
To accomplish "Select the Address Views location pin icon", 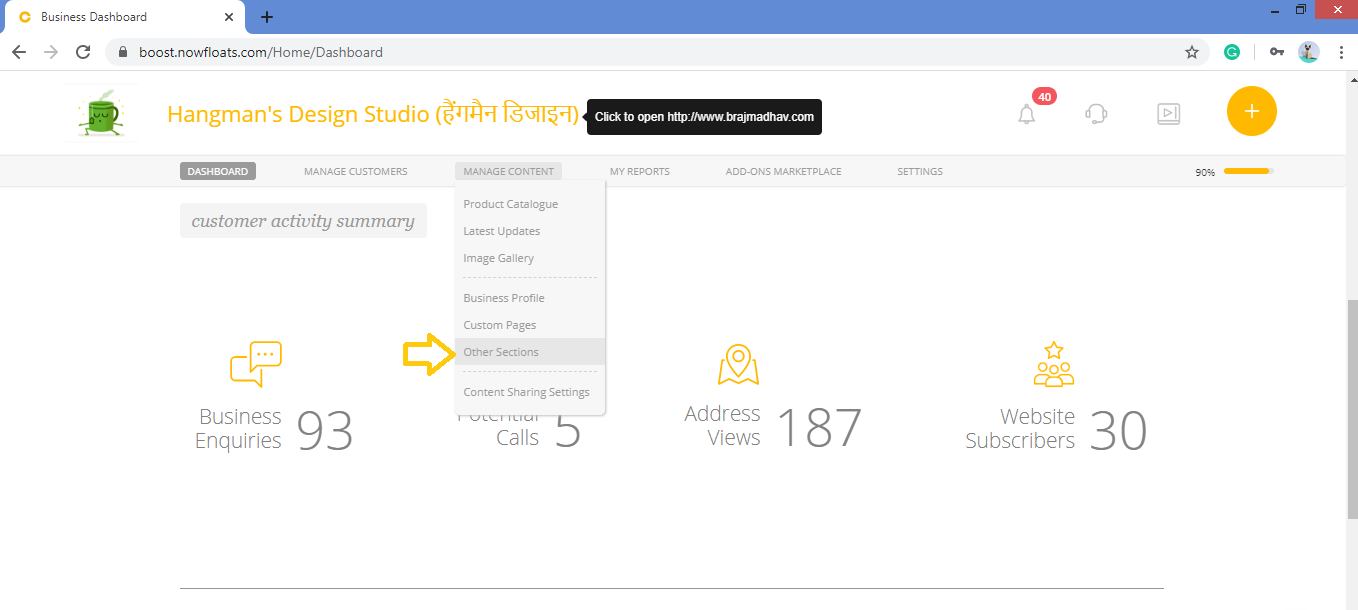I will pyautogui.click(x=737, y=363).
